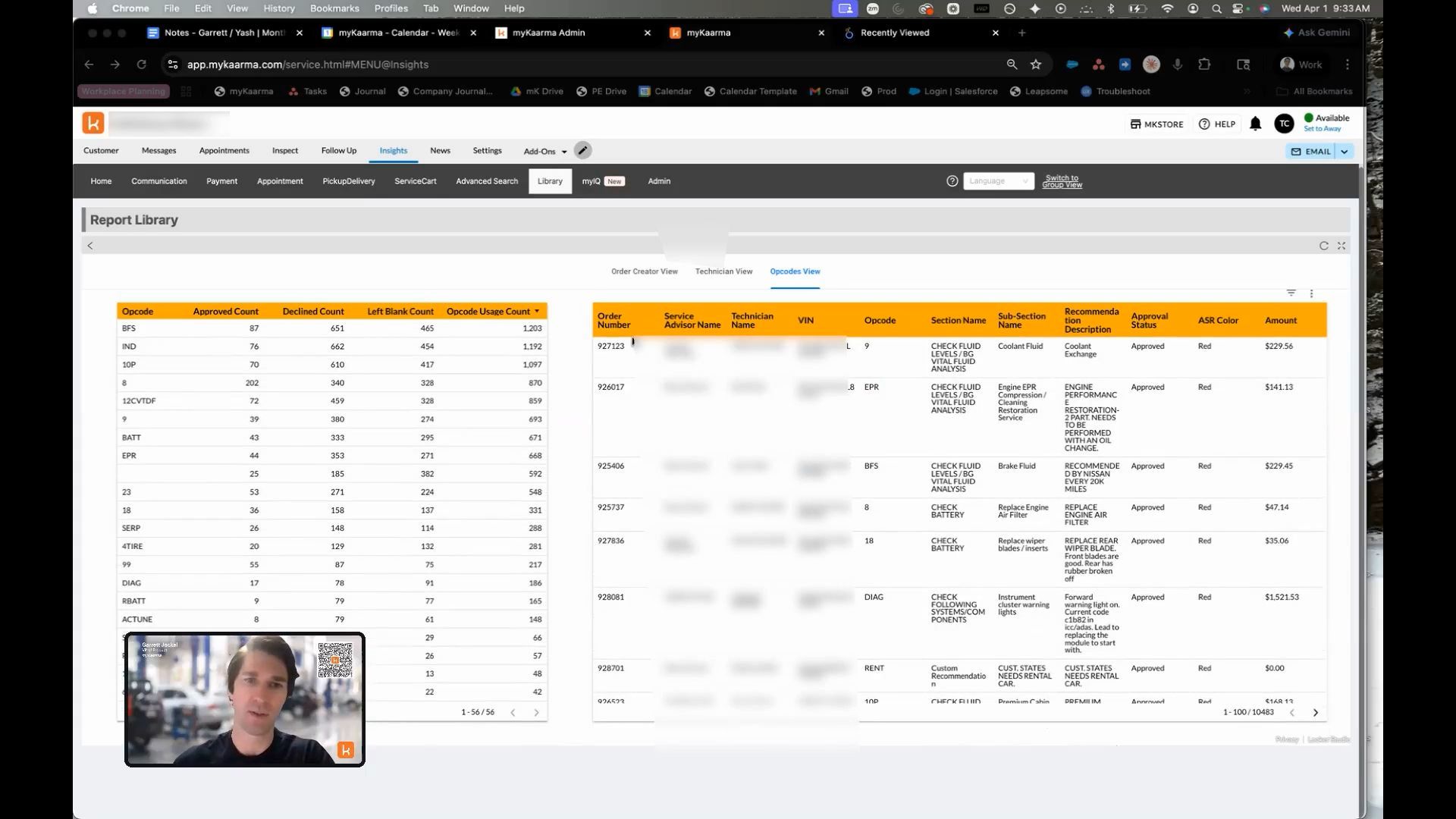Image resolution: width=1456 pixels, height=819 pixels.
Task: Expand report to fullscreen icon
Action: pyautogui.click(x=1341, y=246)
